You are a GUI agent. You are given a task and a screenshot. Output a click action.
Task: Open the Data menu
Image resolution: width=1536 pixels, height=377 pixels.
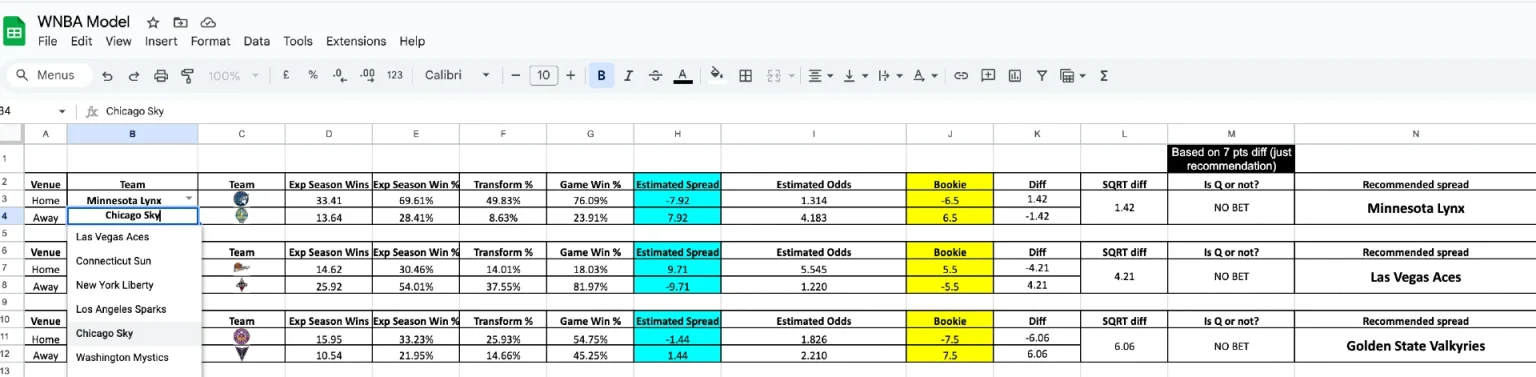point(257,42)
